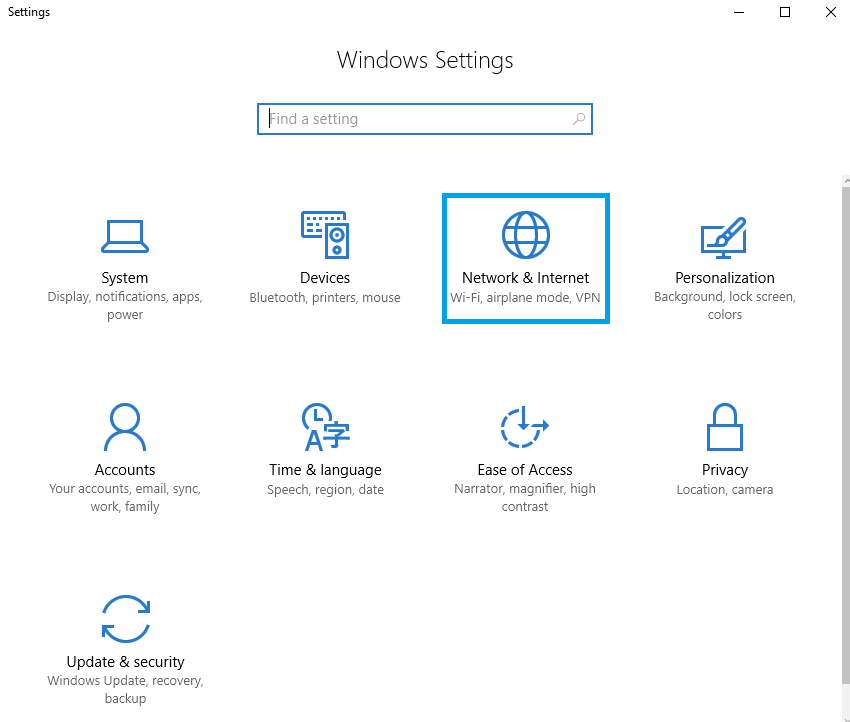Click the Accounts label

tap(125, 470)
